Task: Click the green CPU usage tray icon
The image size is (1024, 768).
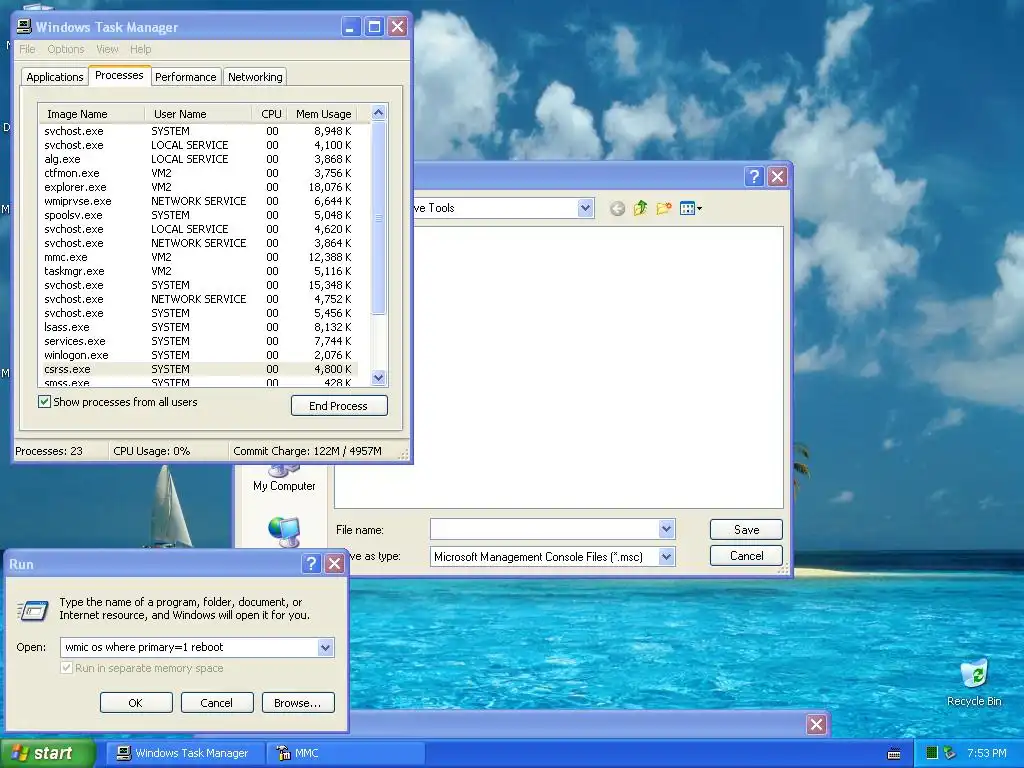Action: (933, 753)
